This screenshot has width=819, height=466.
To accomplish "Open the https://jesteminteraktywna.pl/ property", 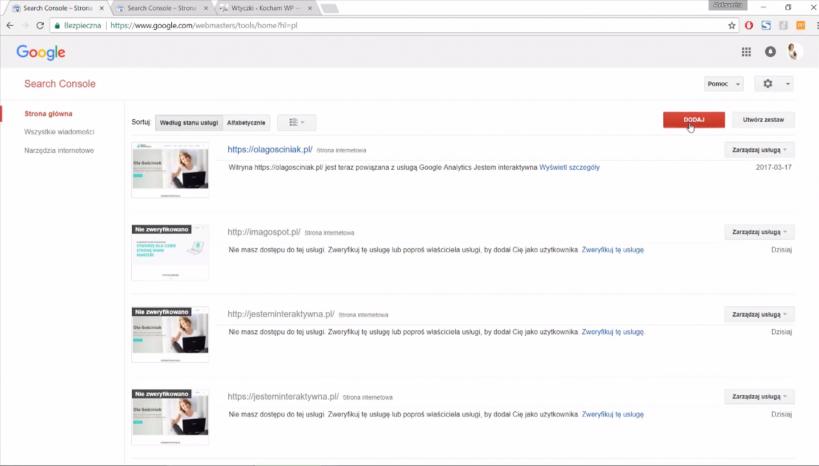I will [x=283, y=397].
